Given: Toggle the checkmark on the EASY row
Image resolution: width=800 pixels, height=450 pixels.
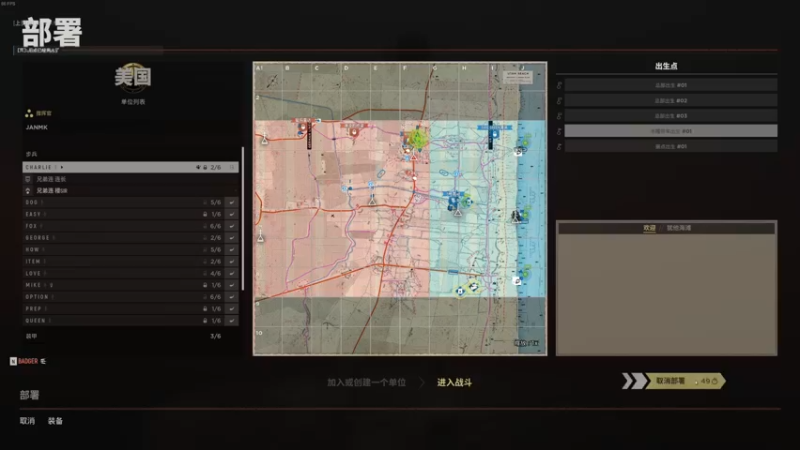Looking at the screenshot, I should coord(232,214).
